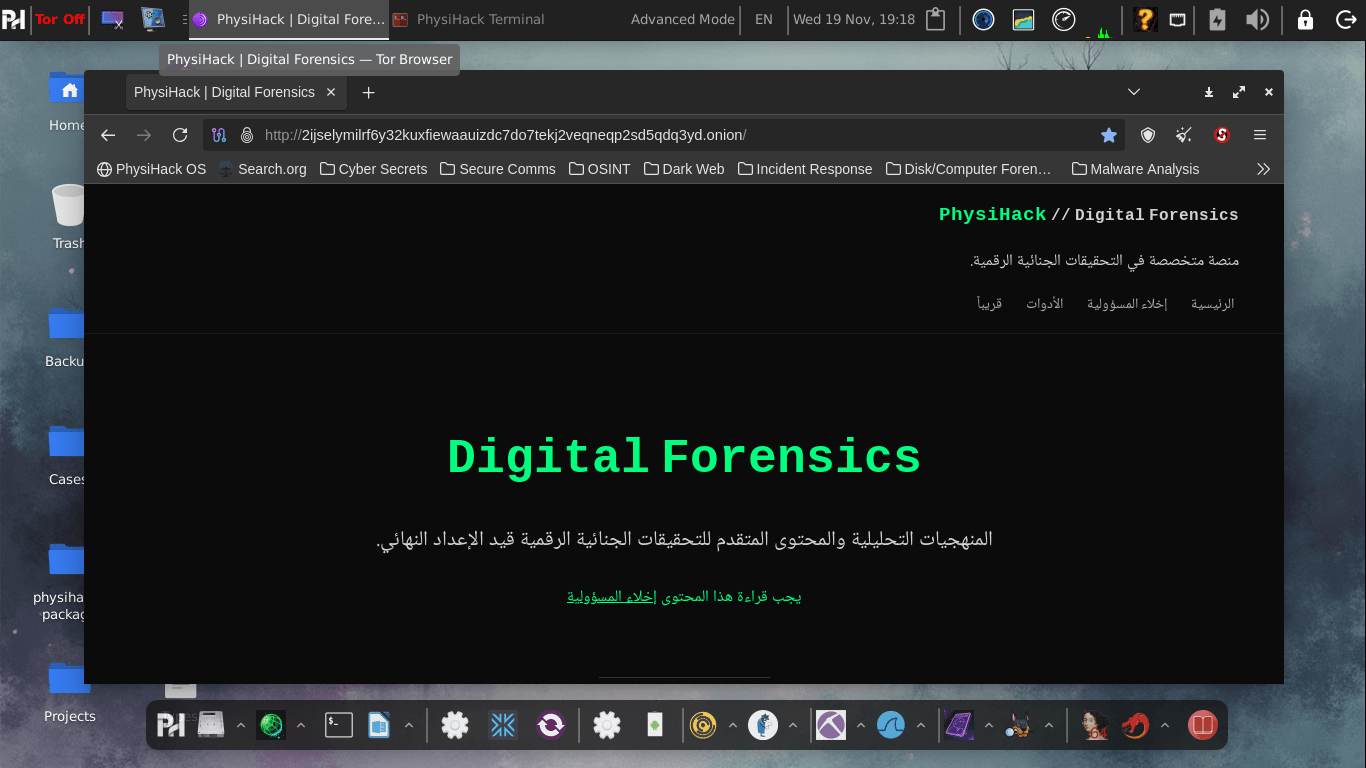The width and height of the screenshot is (1366, 768).
Task: Click the PhysiHack logo in the dock
Action: pos(170,724)
